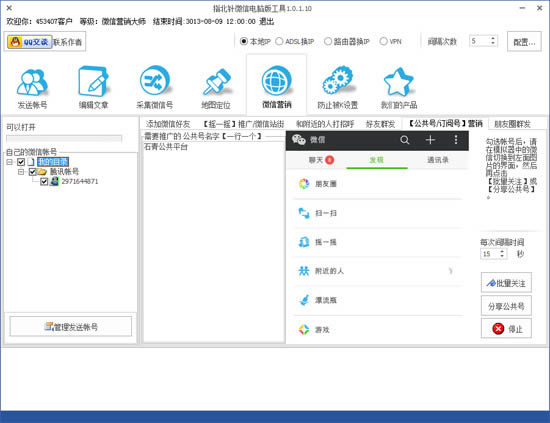Tap the WeChat search magnifier icon
The height and width of the screenshot is (423, 550).
[404, 140]
